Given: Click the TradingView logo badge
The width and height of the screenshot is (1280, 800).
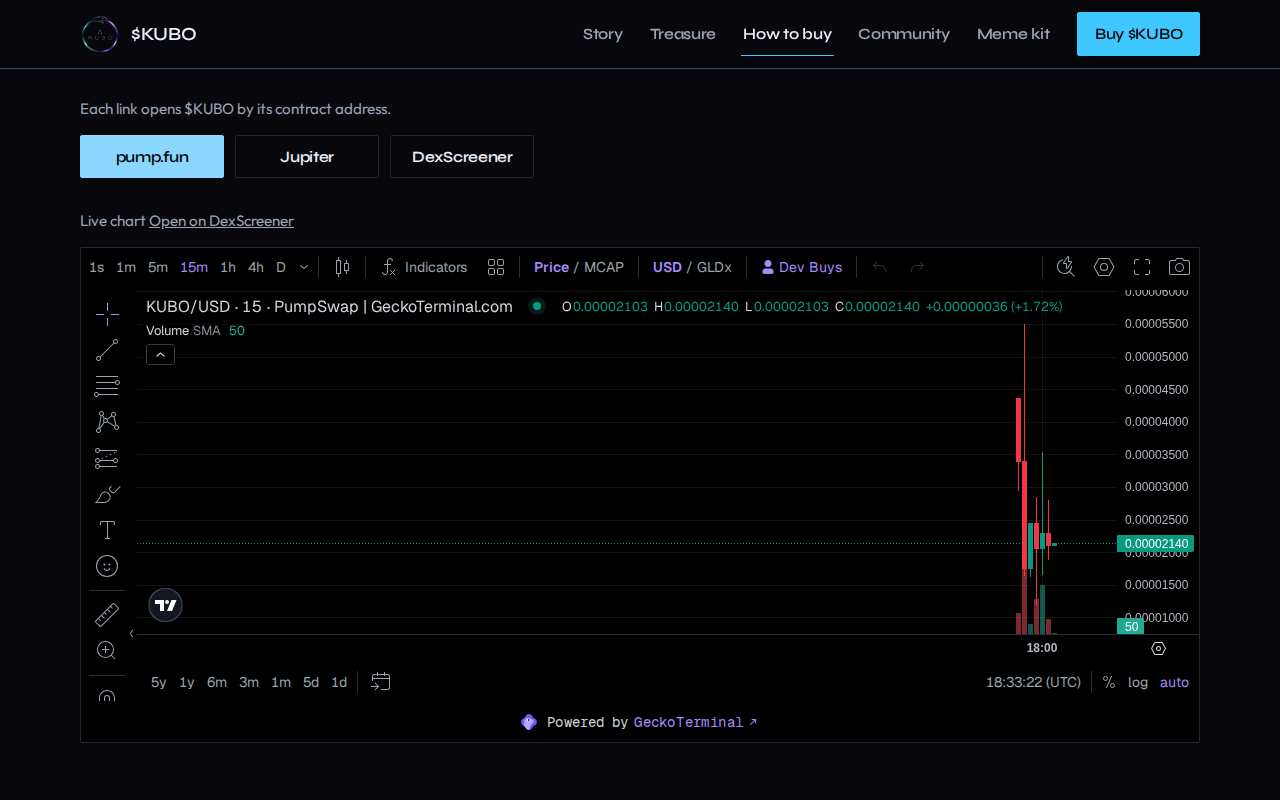Looking at the screenshot, I should point(166,605).
